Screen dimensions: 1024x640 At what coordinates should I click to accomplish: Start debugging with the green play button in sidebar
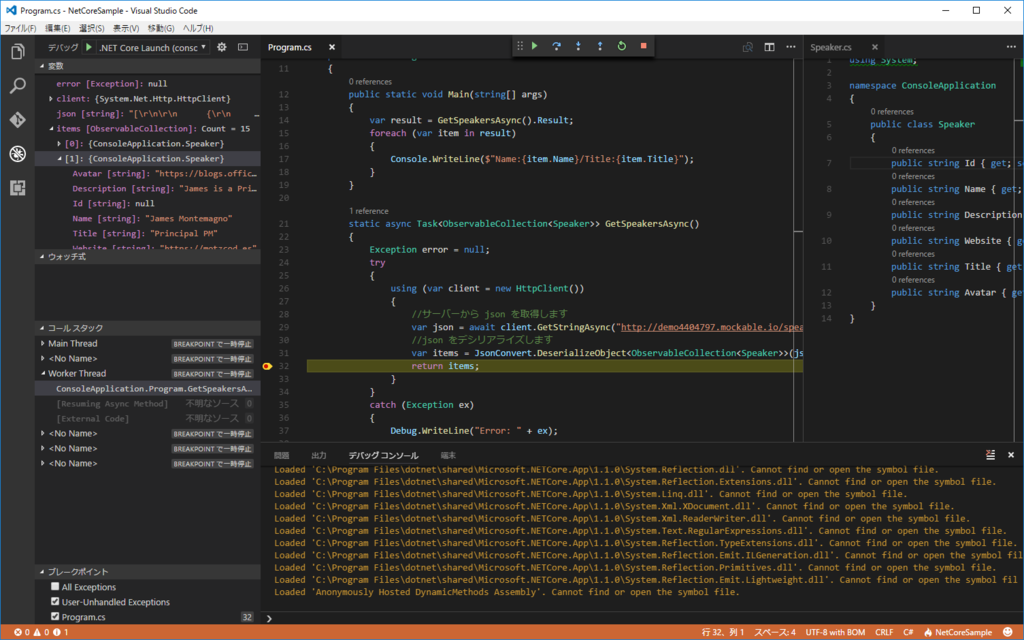tap(89, 47)
